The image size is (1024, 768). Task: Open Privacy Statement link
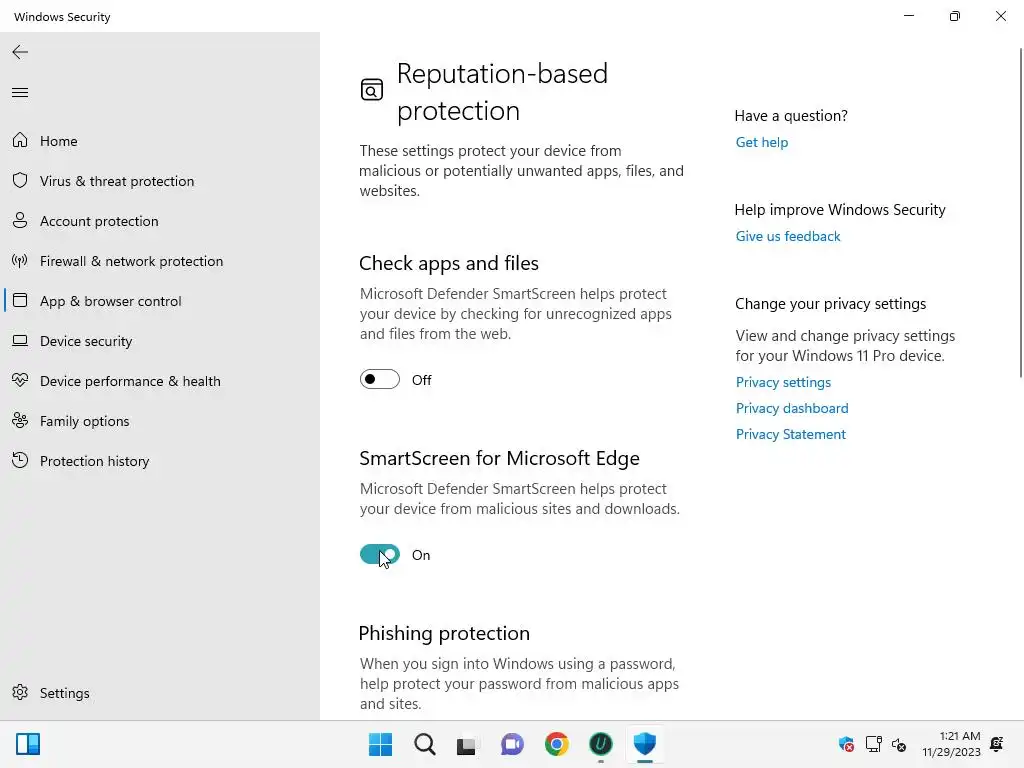(x=790, y=434)
